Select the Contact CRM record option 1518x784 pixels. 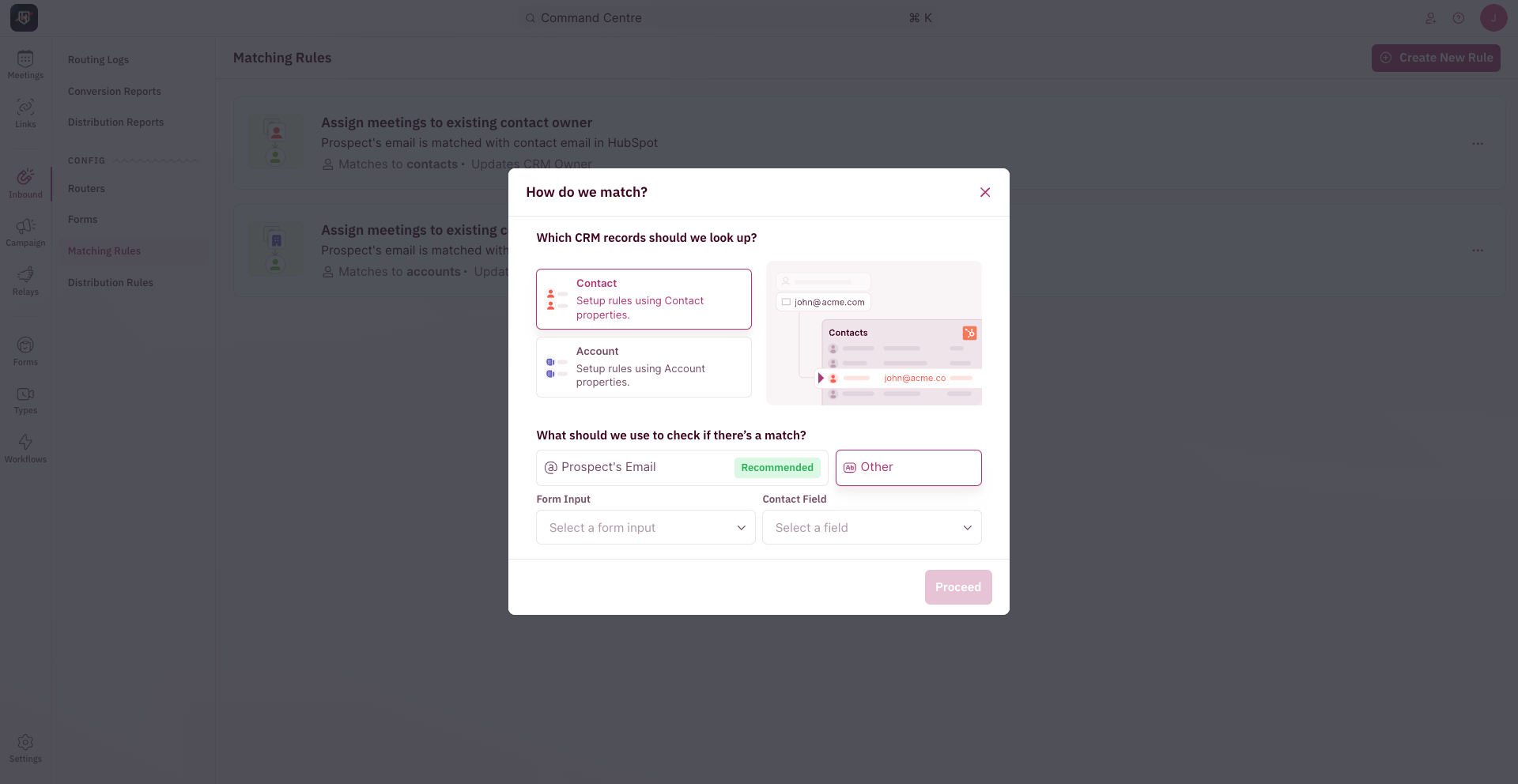pos(644,299)
